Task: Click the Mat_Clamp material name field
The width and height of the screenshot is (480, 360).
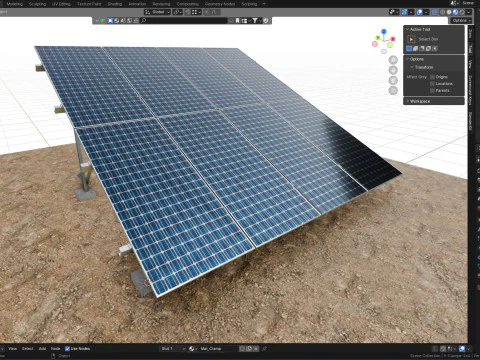Action: [x=218, y=349]
